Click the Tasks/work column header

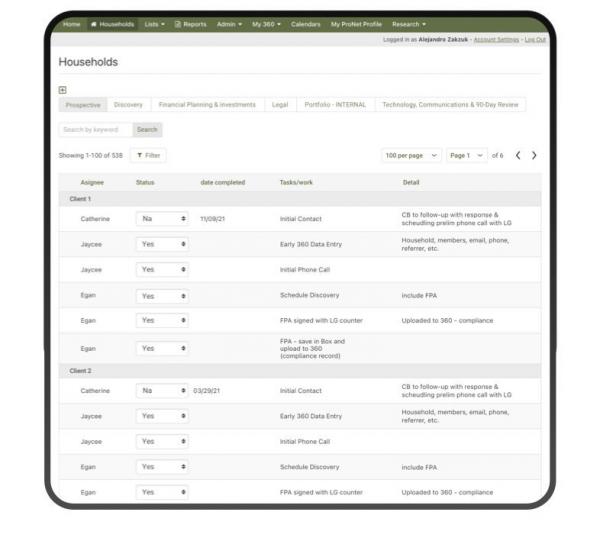[x=296, y=183]
